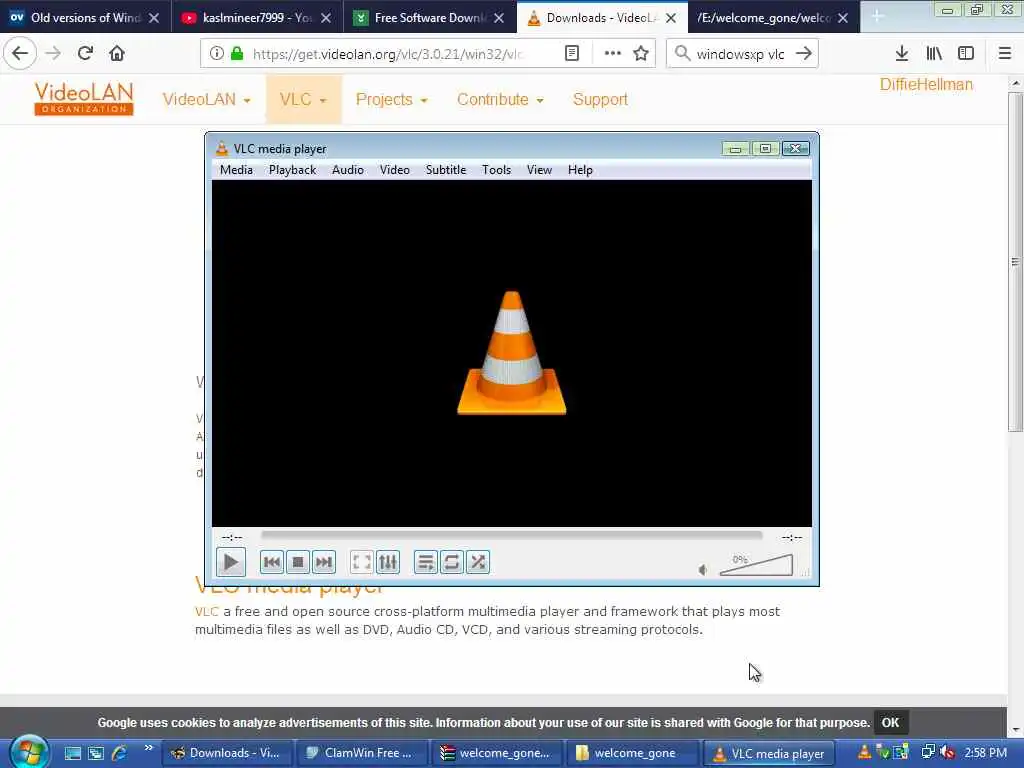The width and height of the screenshot is (1024, 768).
Task: Open VLC Media menu
Action: point(236,170)
